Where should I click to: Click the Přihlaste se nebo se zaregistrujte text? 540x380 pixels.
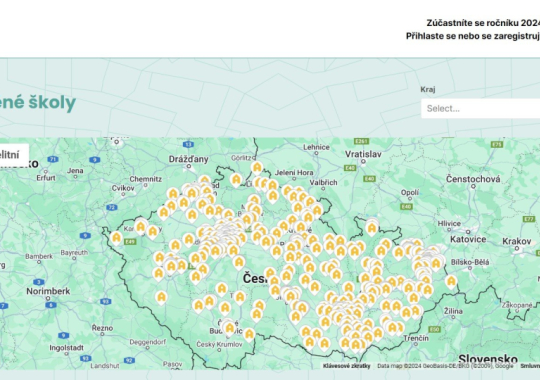click(x=473, y=36)
